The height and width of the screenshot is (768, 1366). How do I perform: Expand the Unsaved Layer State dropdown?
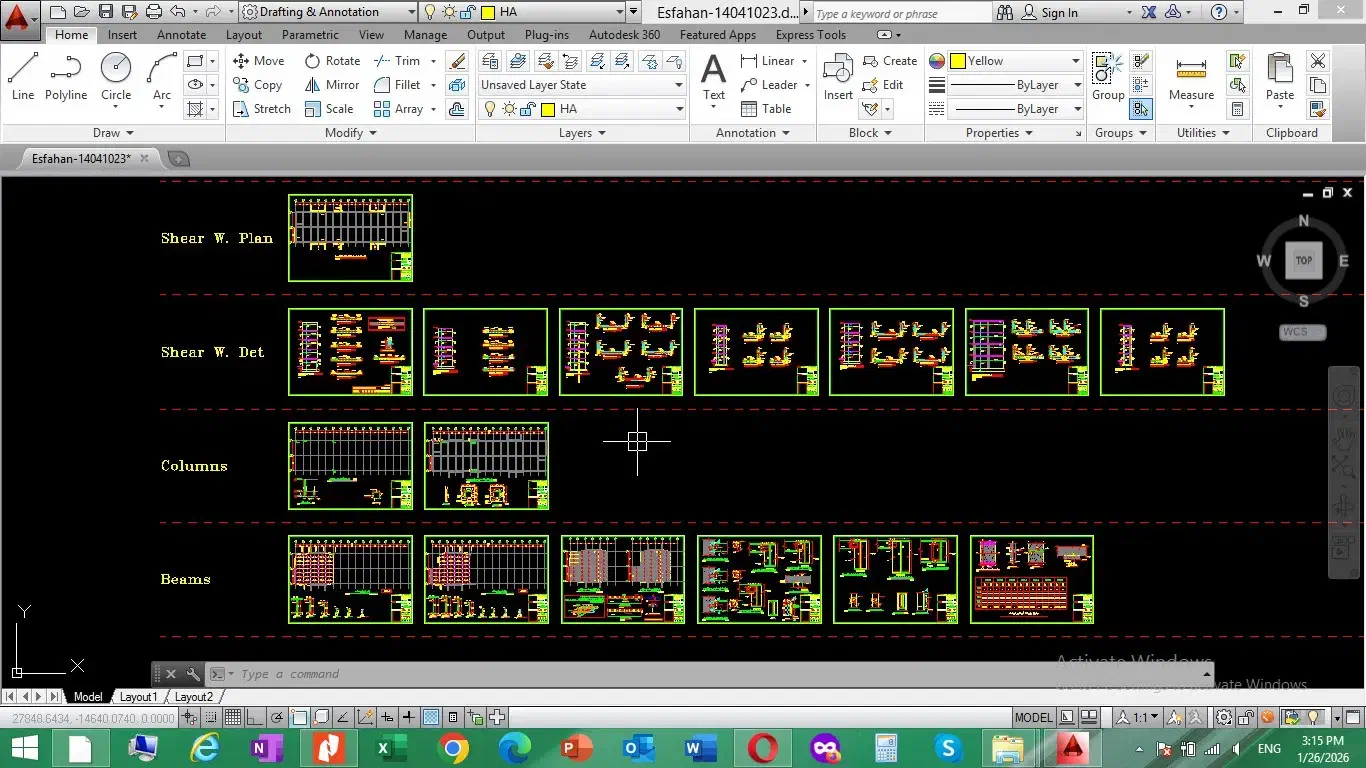point(582,85)
